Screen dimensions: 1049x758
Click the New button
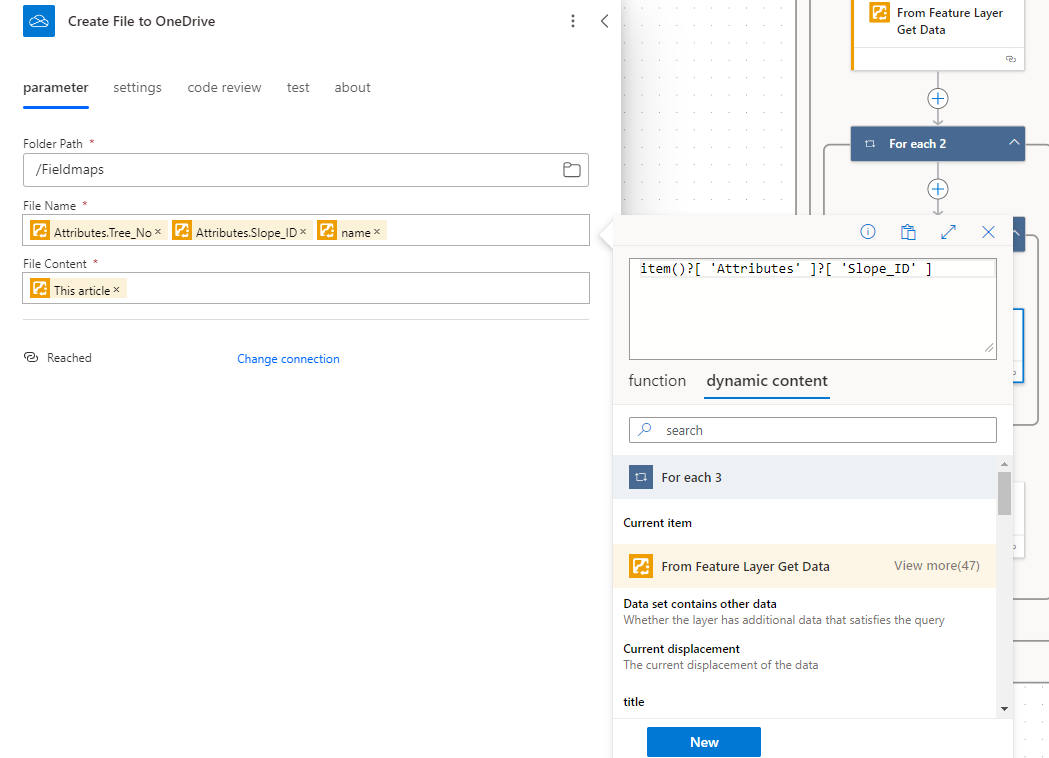coord(703,742)
